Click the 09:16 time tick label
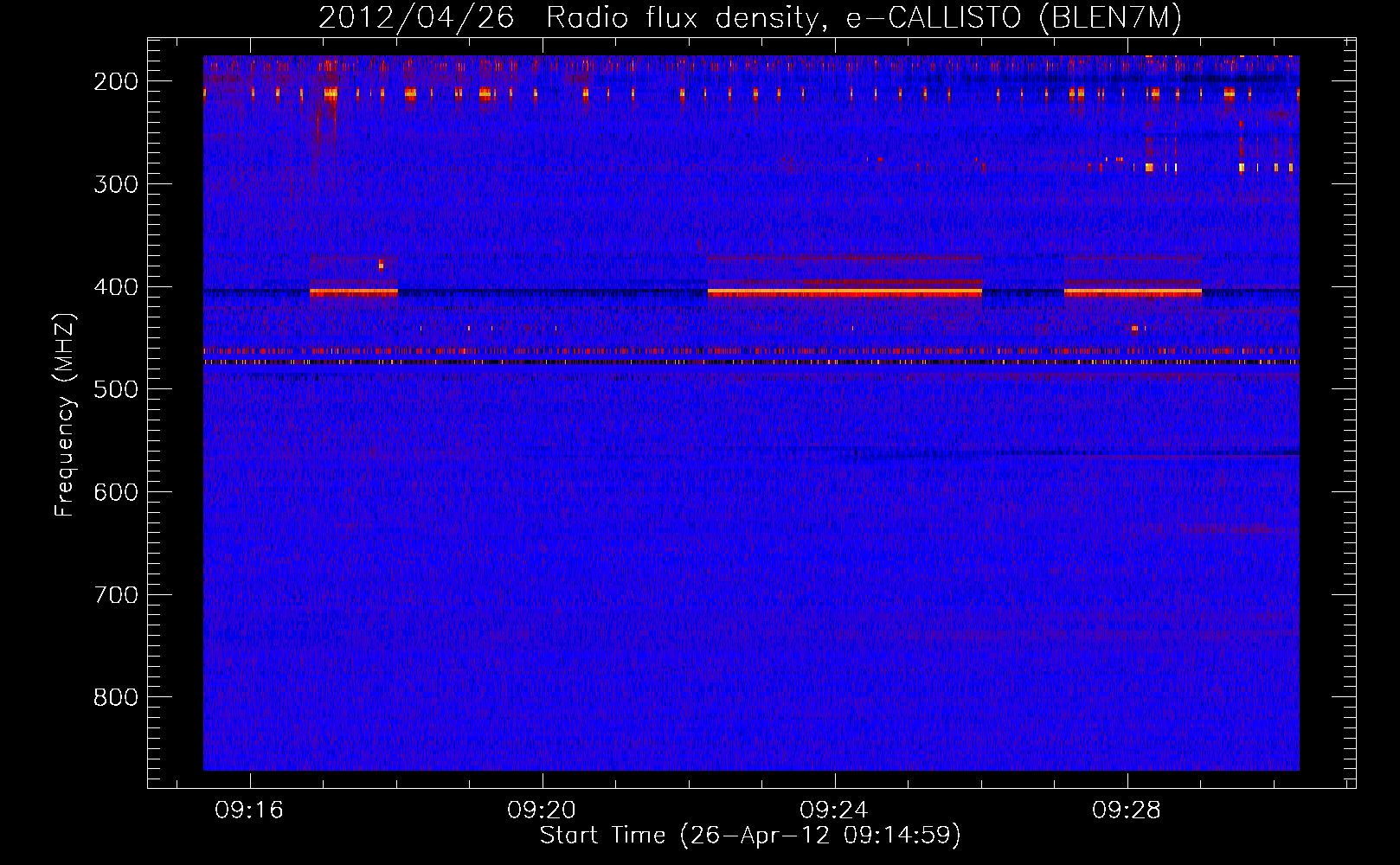Screen dimensions: 1400x865 coord(249,811)
